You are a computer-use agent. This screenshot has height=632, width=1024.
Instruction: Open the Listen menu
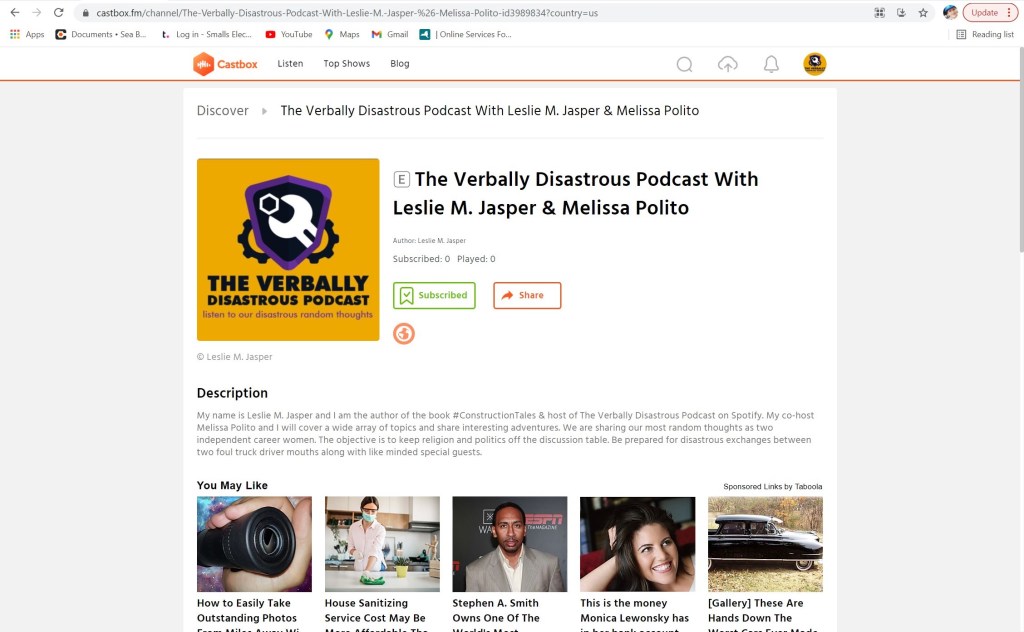(x=290, y=63)
